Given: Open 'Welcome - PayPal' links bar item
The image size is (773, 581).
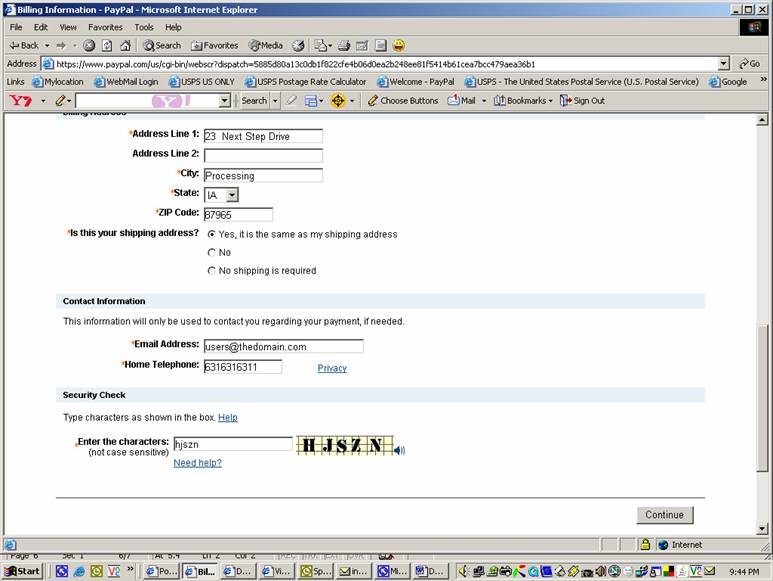Looking at the screenshot, I should point(416,82).
